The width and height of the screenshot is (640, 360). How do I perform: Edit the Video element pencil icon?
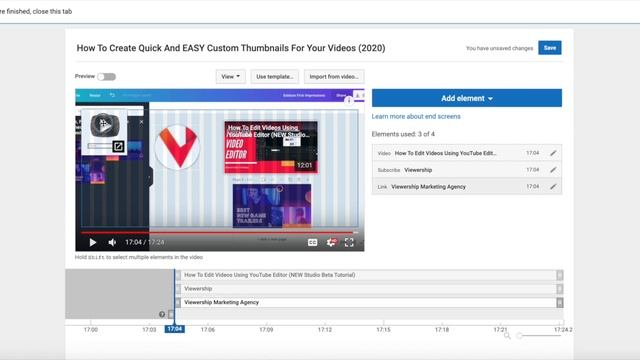tap(553, 153)
